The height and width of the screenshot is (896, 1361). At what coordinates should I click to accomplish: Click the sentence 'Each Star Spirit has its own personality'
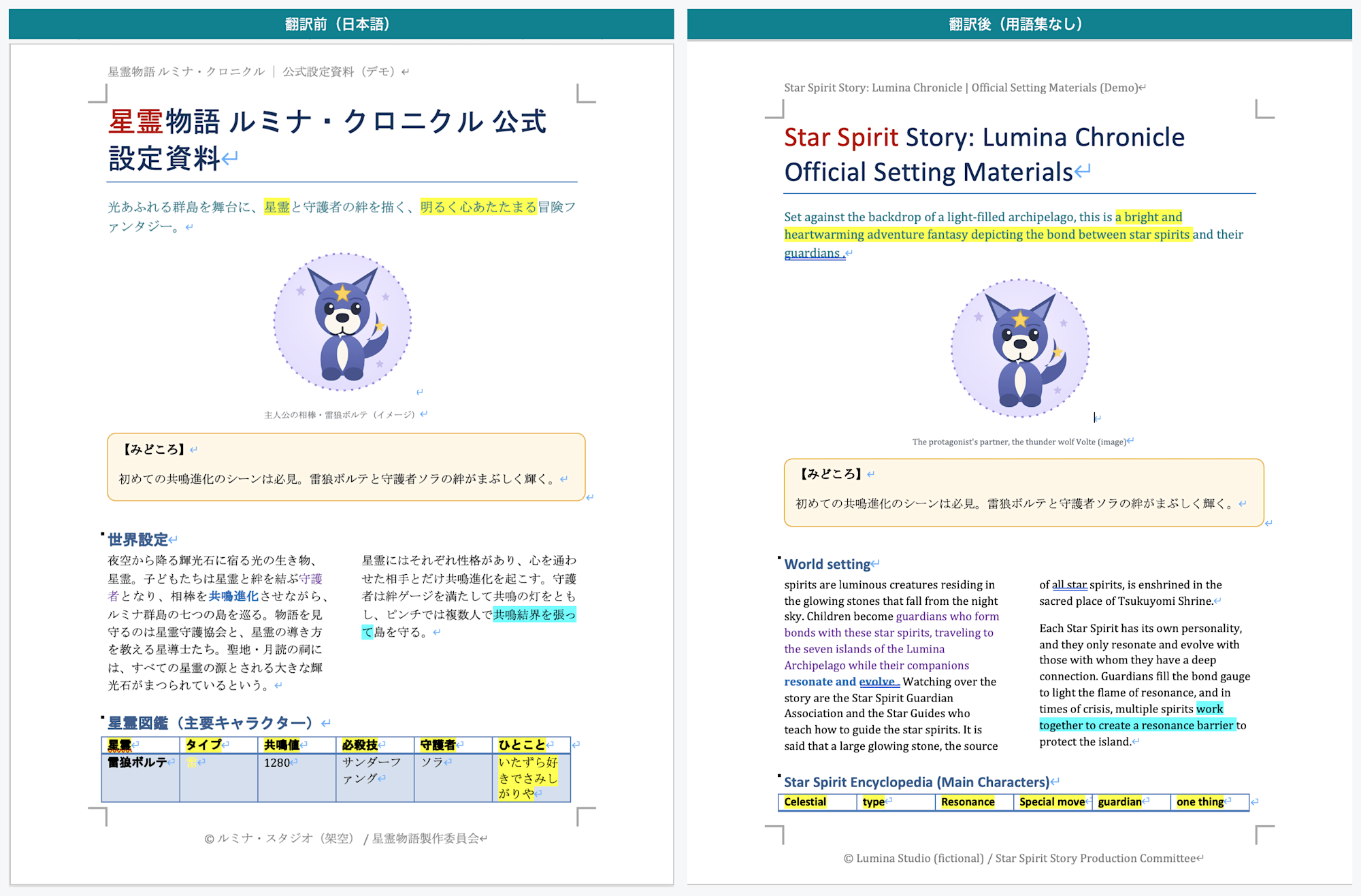coord(1141,629)
